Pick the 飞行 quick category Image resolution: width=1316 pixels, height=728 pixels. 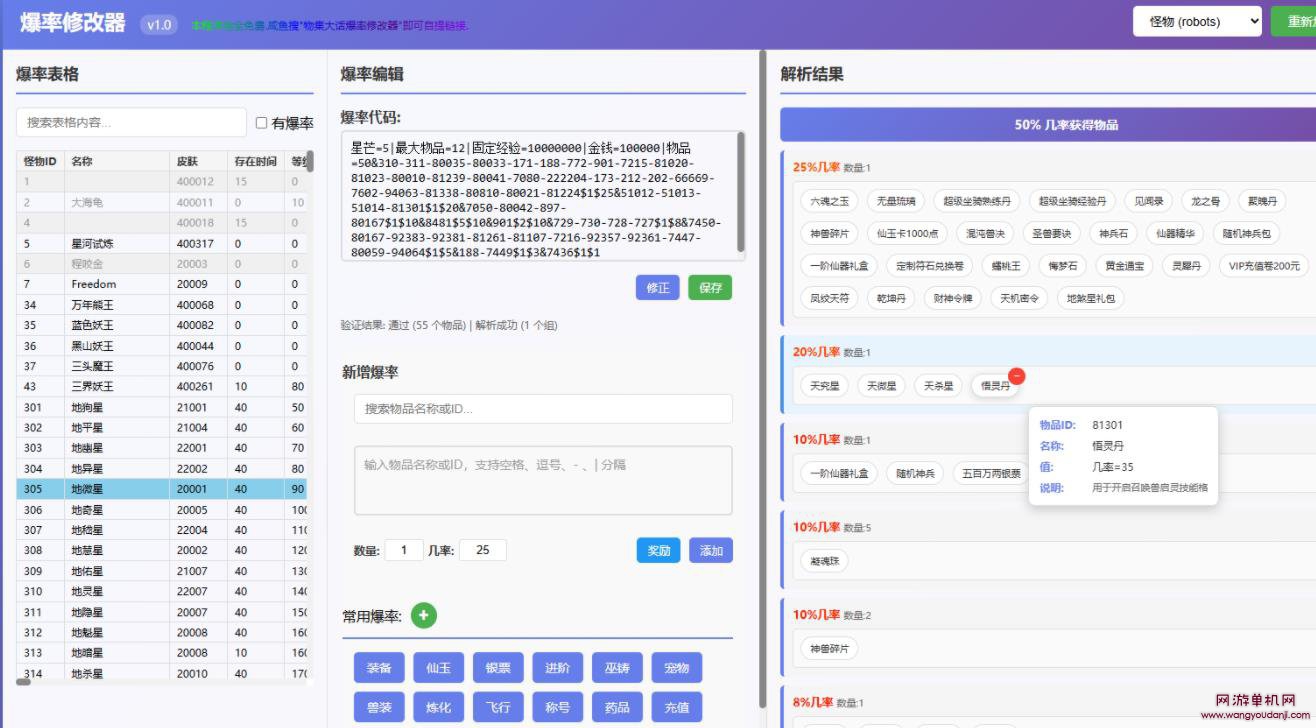tap(498, 707)
